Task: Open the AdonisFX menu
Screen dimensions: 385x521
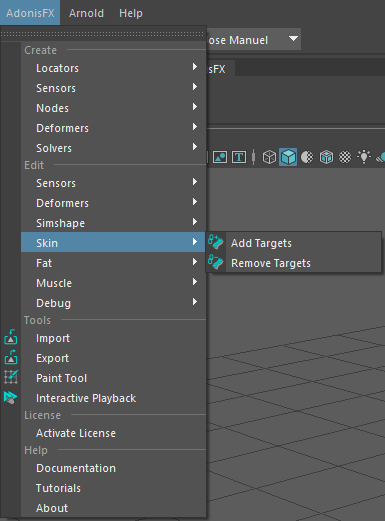Action: point(30,13)
